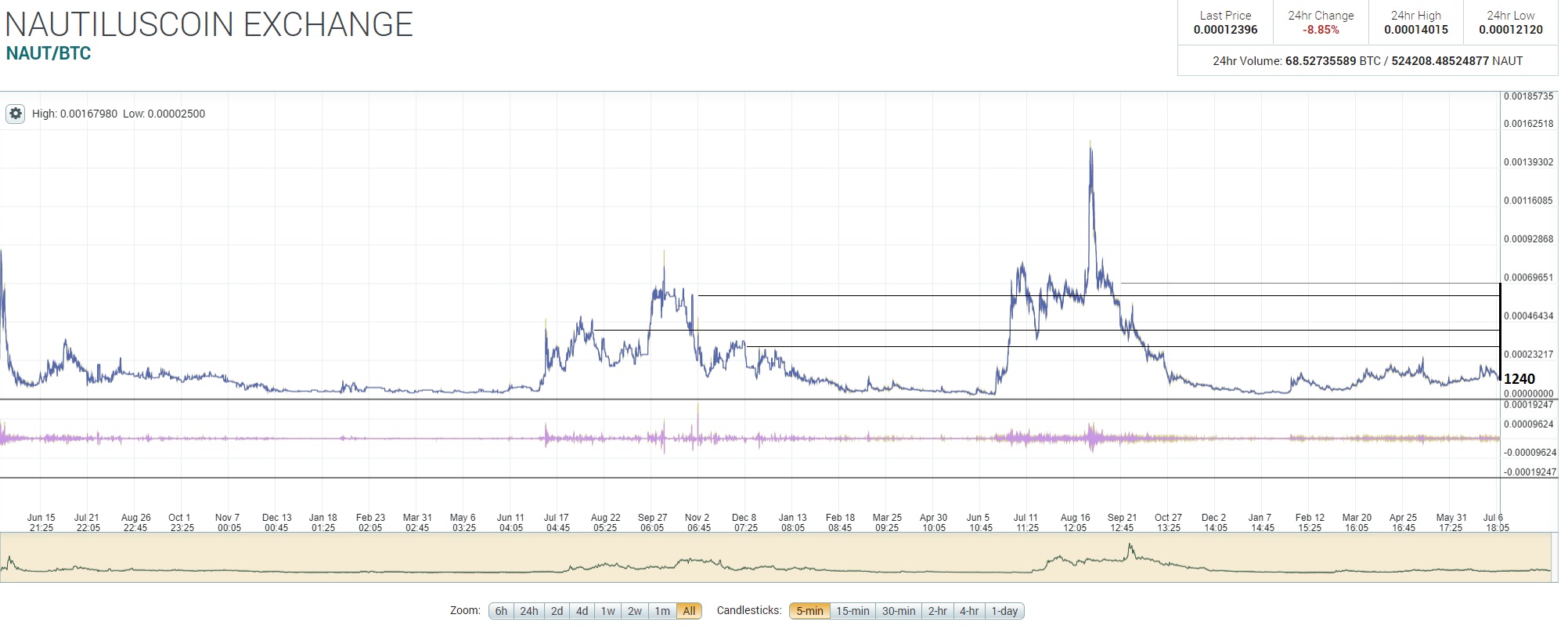Set zoom range to 4d
The width and height of the screenshot is (1568, 629).
582,611
